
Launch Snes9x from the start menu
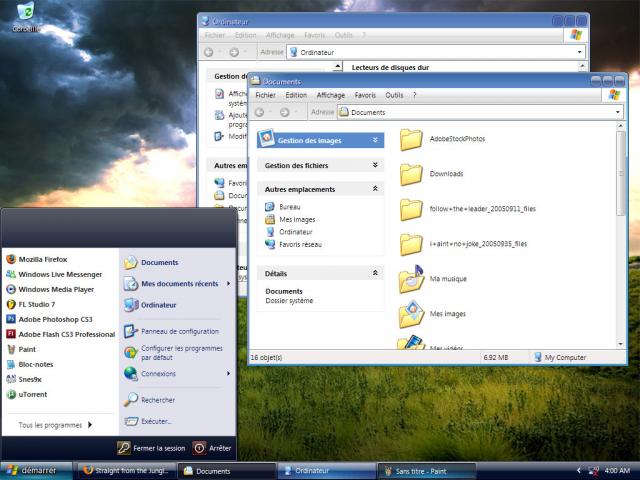(24, 380)
